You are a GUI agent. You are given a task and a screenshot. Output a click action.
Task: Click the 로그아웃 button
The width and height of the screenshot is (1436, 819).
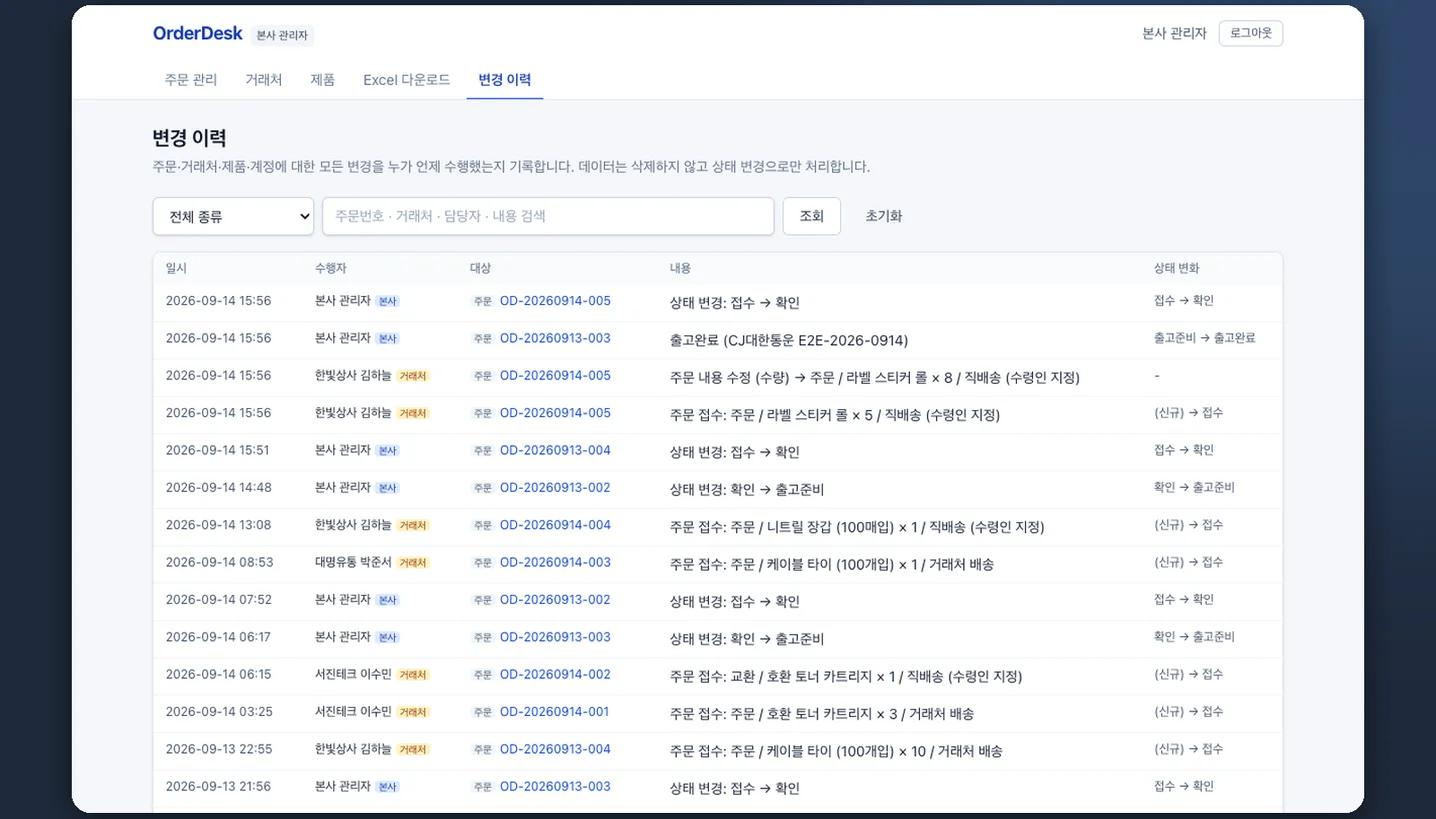click(1251, 33)
